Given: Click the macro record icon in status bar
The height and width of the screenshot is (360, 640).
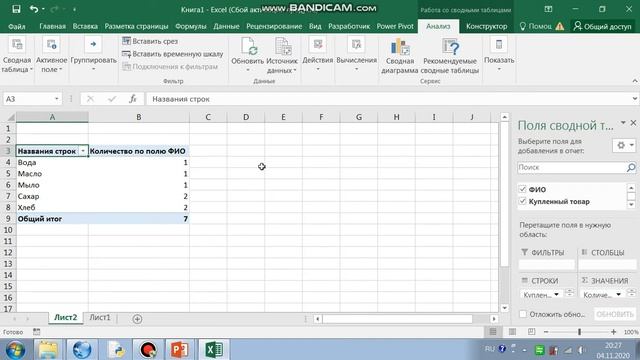Looking at the screenshot, I should click(x=36, y=332).
